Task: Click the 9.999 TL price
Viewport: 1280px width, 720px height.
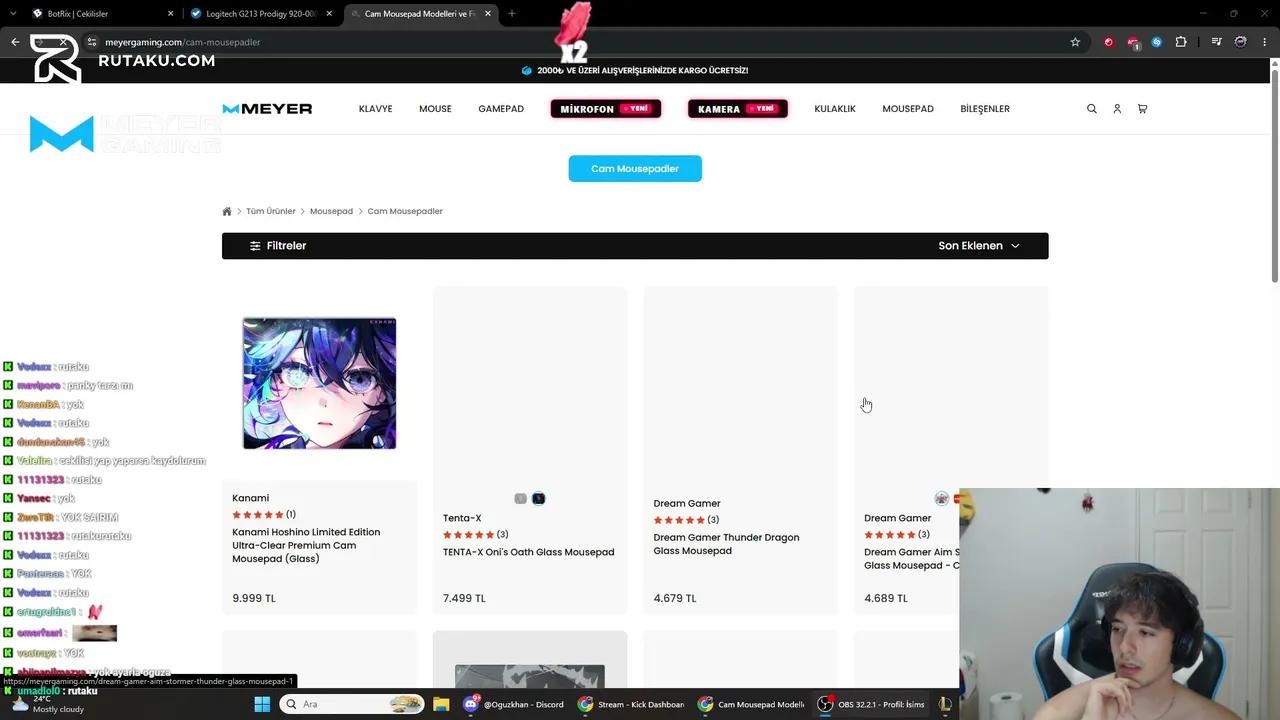Action: [254, 598]
